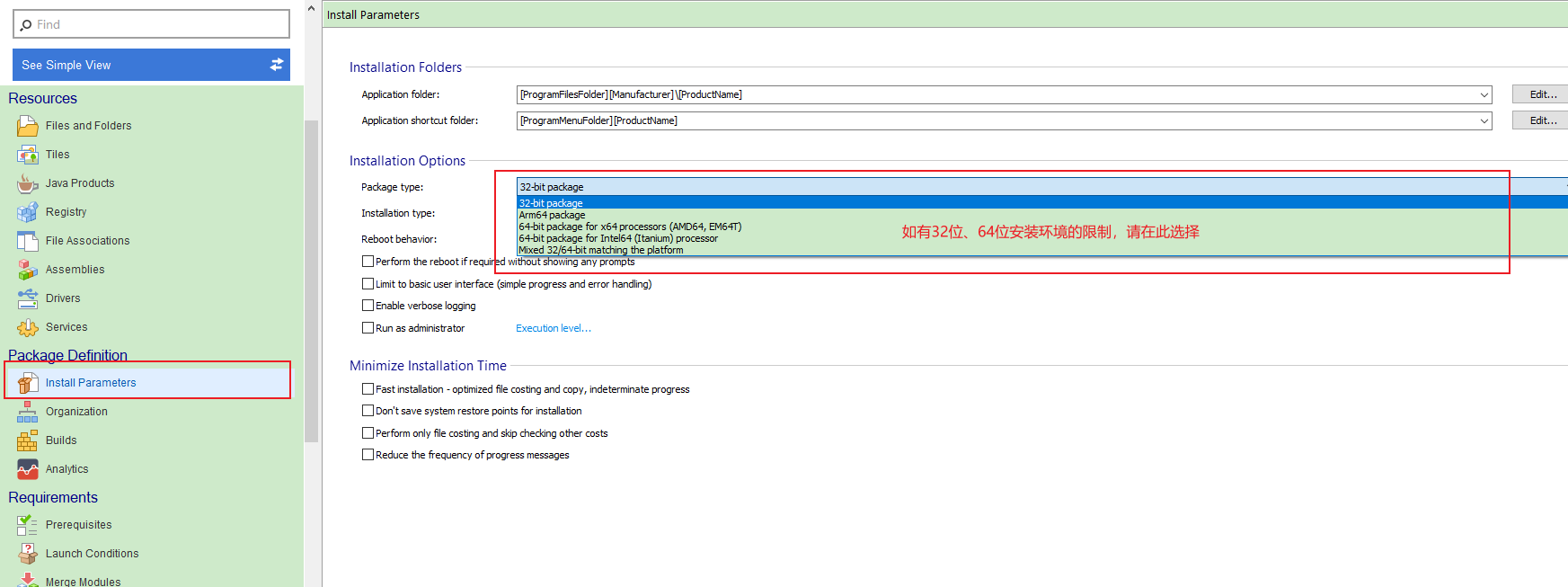The width and height of the screenshot is (1568, 587).
Task: Go to the Registry page
Action: click(66, 212)
